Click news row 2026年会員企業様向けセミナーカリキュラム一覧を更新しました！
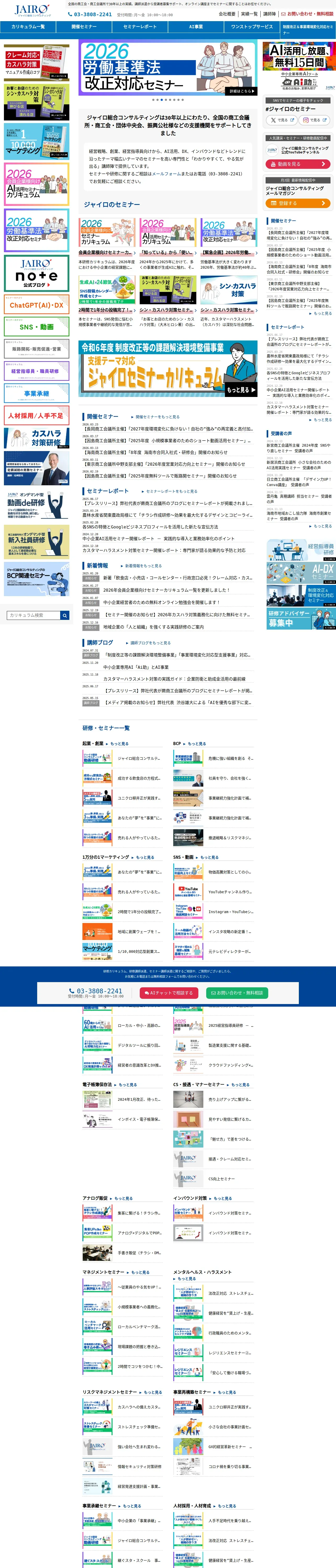Viewport: 336px width, 1568px height. (x=168, y=590)
